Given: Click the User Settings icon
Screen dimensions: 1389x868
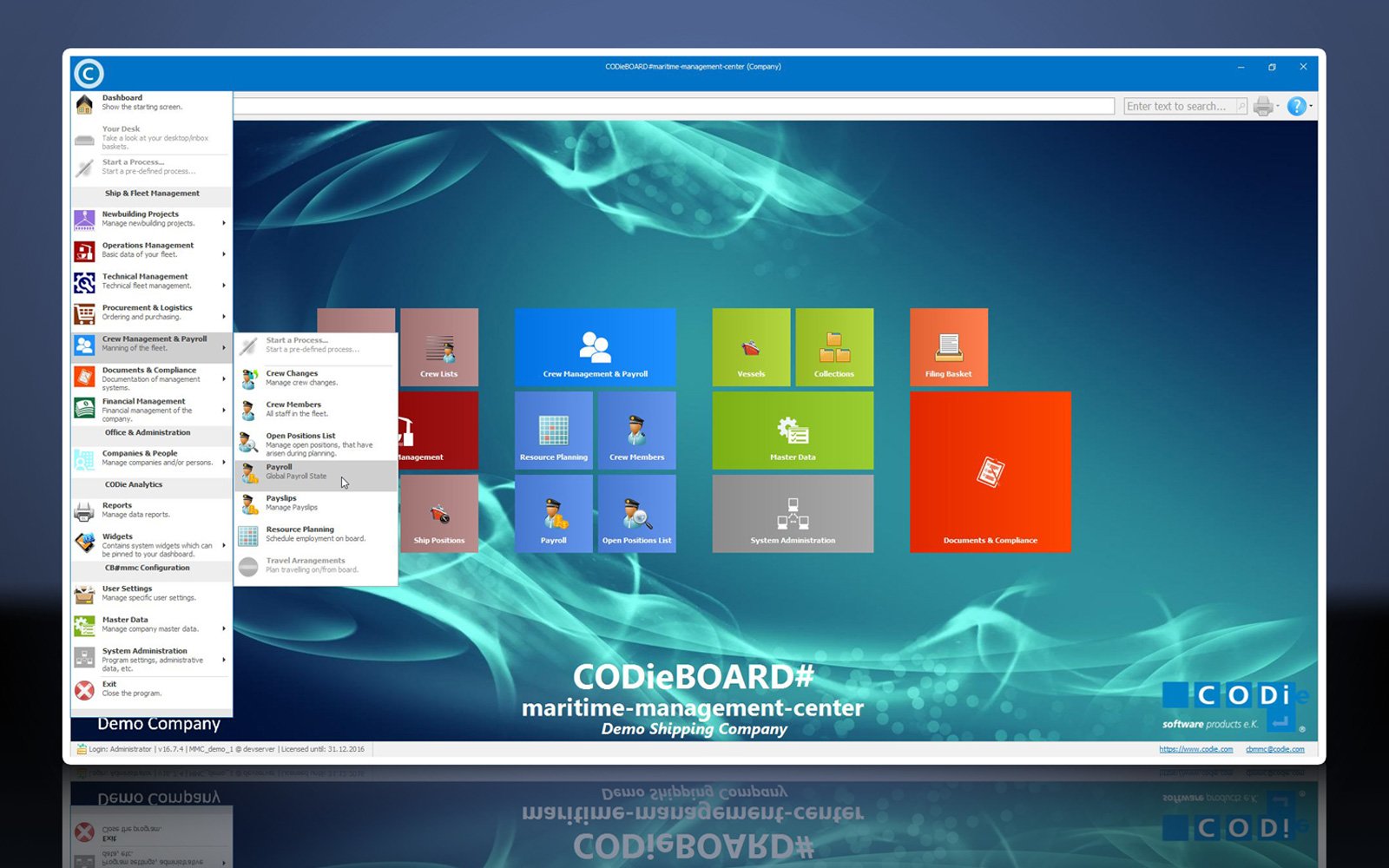Looking at the screenshot, I should pyautogui.click(x=84, y=595).
